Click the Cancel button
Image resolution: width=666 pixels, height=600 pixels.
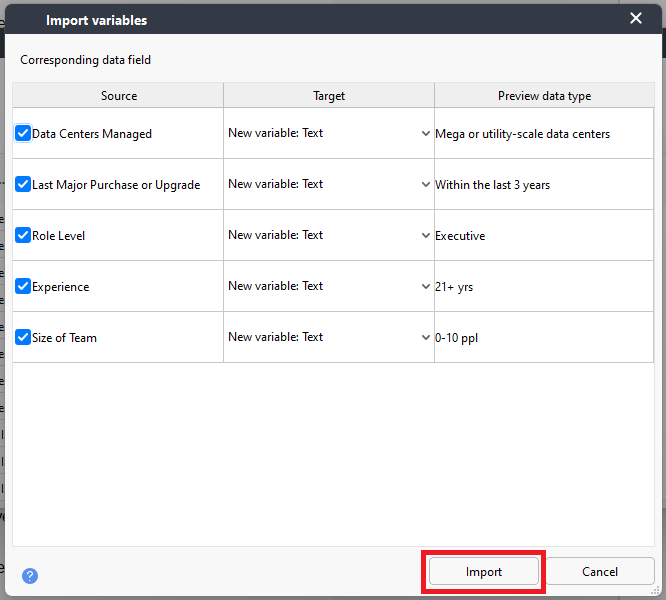tap(600, 572)
